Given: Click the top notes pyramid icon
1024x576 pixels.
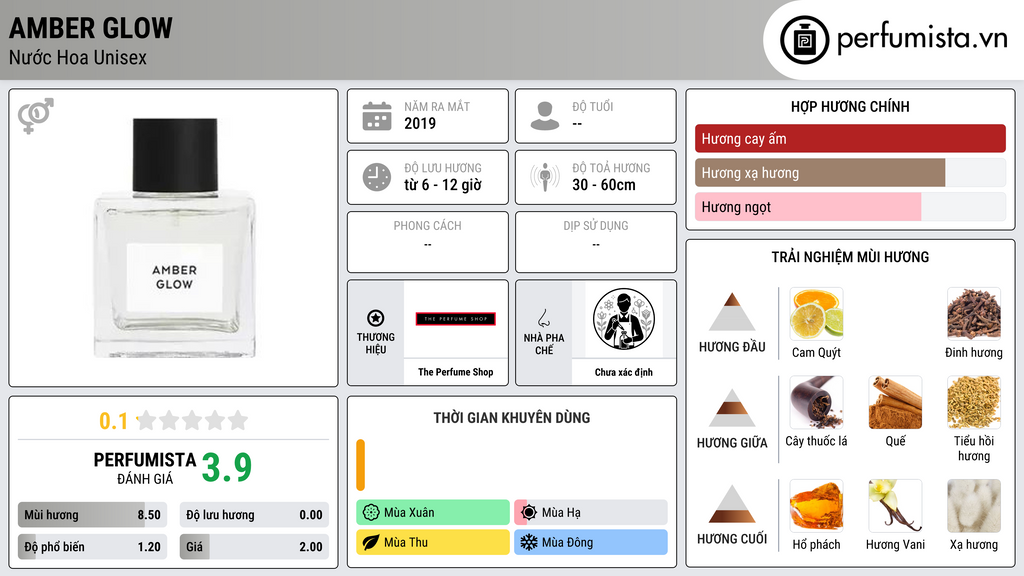Looking at the screenshot, I should pyautogui.click(x=732, y=312).
